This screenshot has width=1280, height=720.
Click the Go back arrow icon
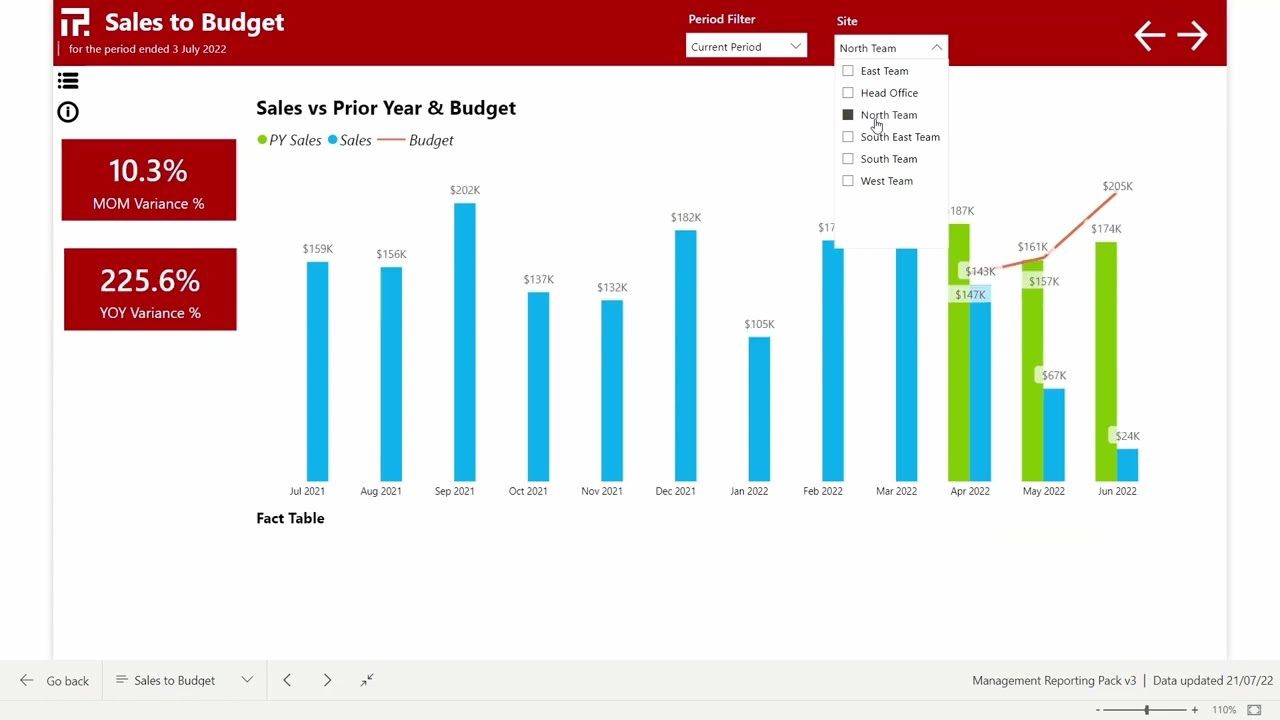click(27, 681)
